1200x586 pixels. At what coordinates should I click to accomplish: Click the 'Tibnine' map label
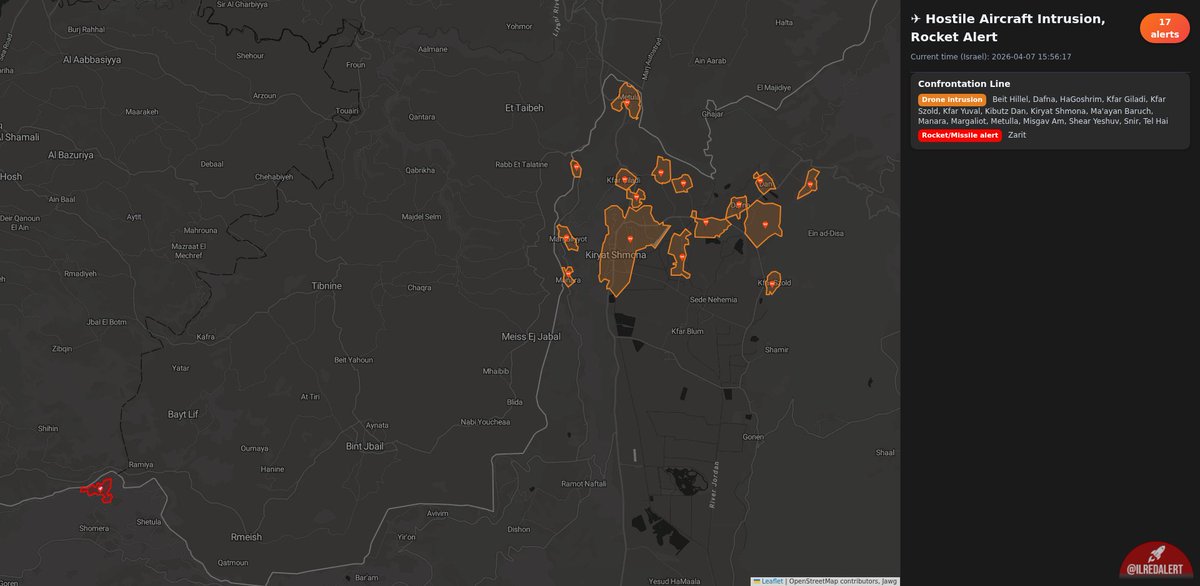327,286
